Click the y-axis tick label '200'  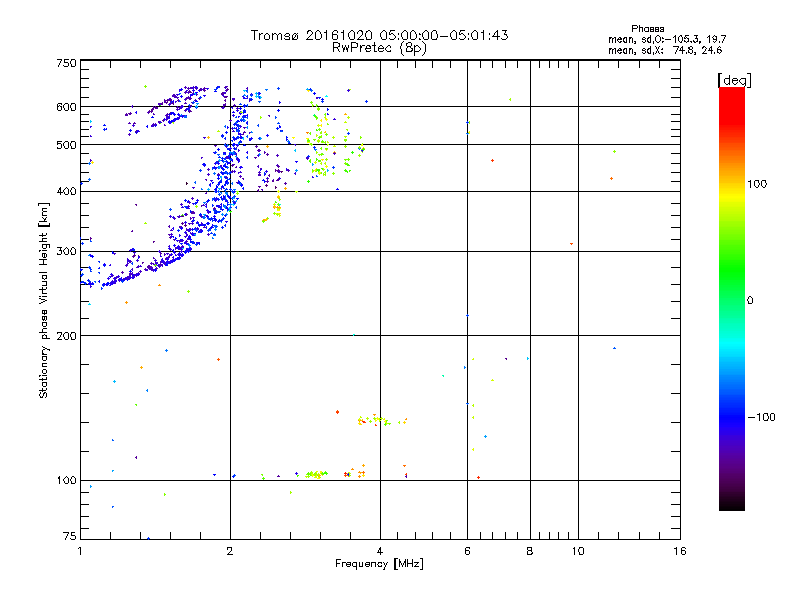pos(66,336)
